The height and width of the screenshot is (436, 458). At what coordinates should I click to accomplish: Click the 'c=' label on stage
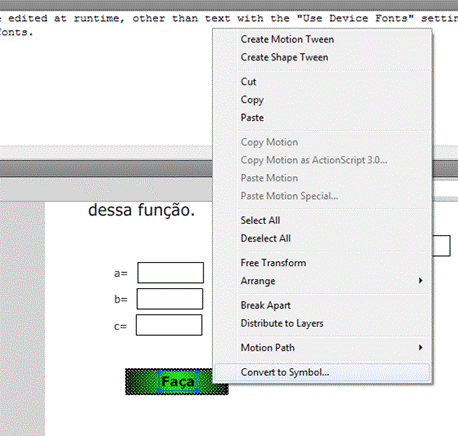point(120,326)
